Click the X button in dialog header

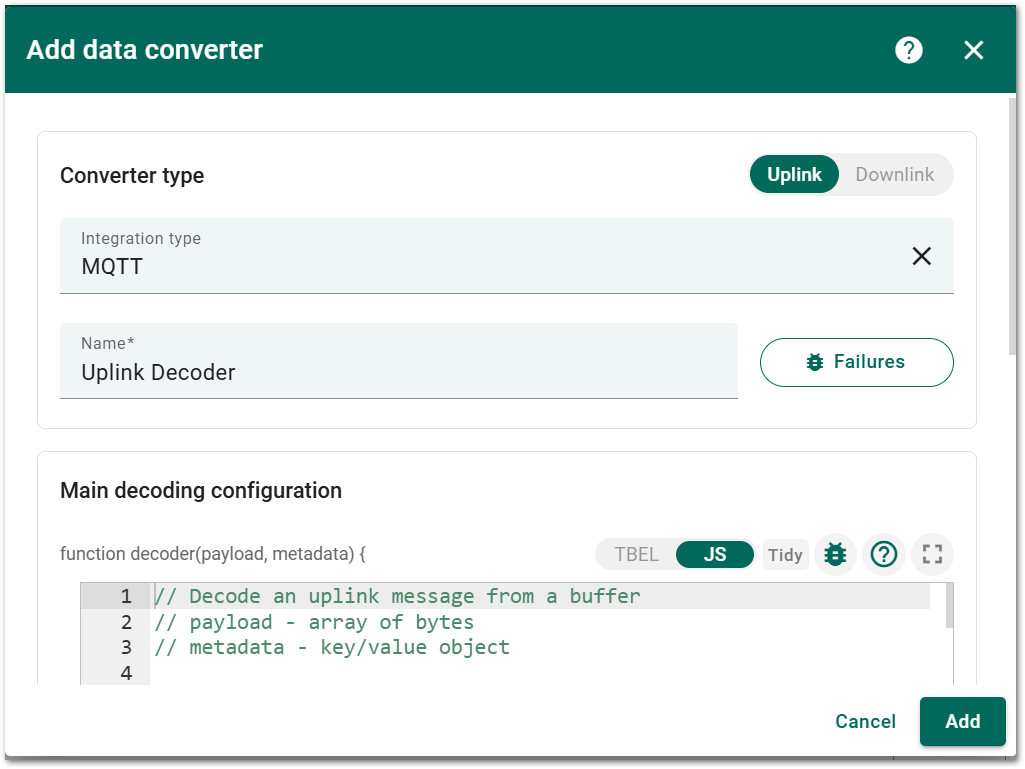coord(973,49)
